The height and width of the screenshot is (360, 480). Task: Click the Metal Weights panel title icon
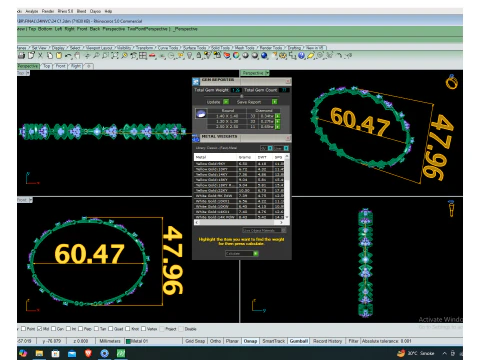pyautogui.click(x=196, y=138)
